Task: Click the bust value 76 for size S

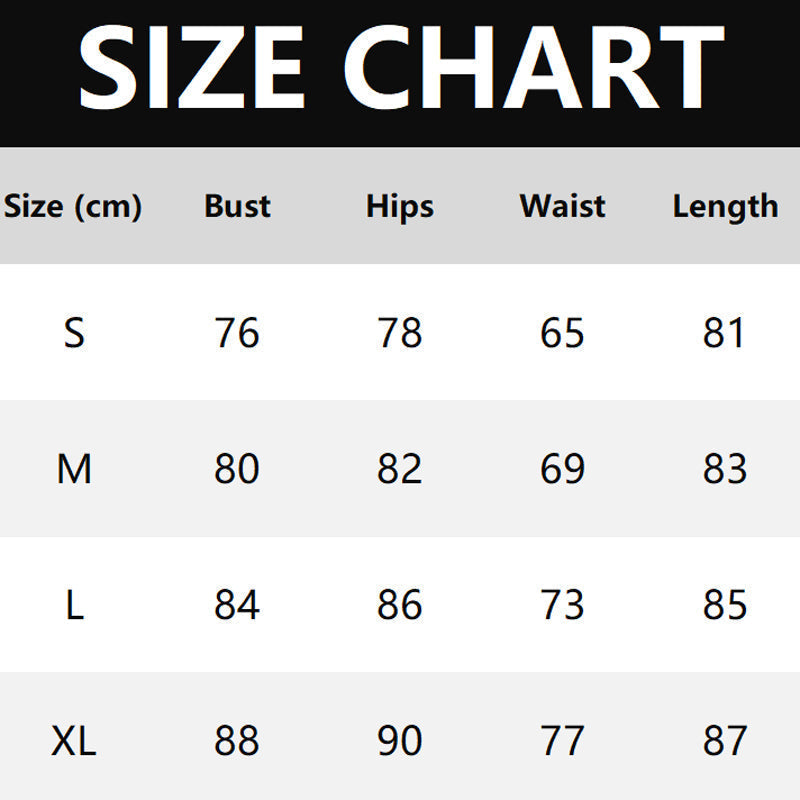Action: point(237,332)
